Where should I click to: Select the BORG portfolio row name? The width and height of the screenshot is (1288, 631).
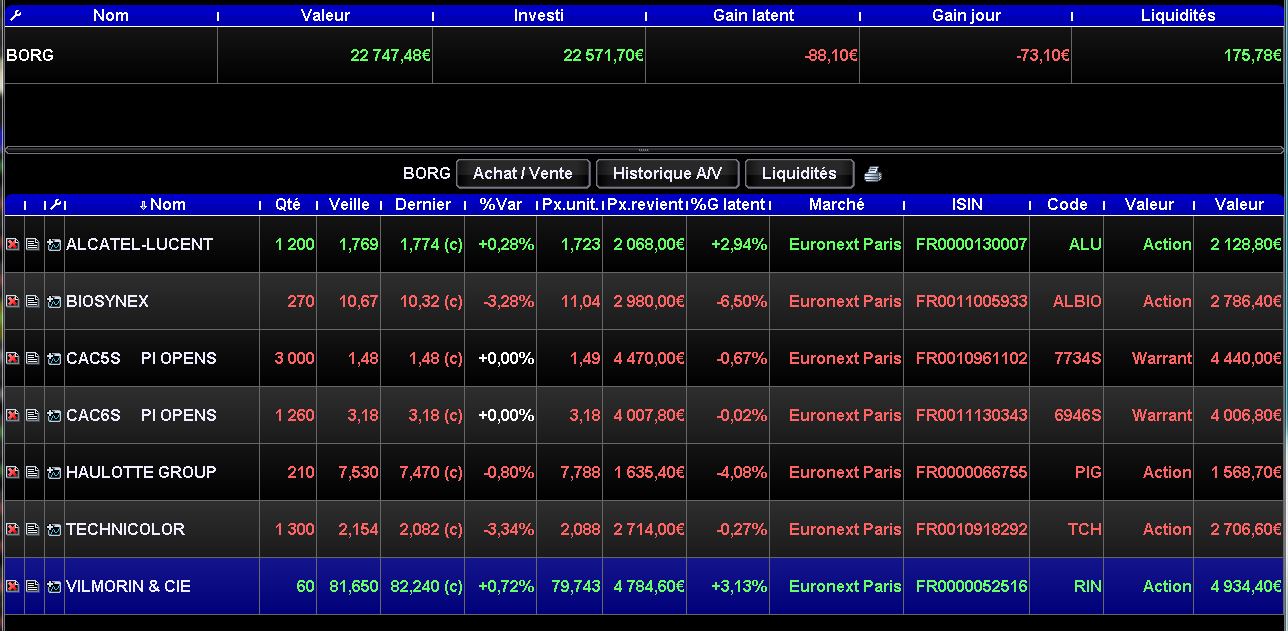(30, 55)
